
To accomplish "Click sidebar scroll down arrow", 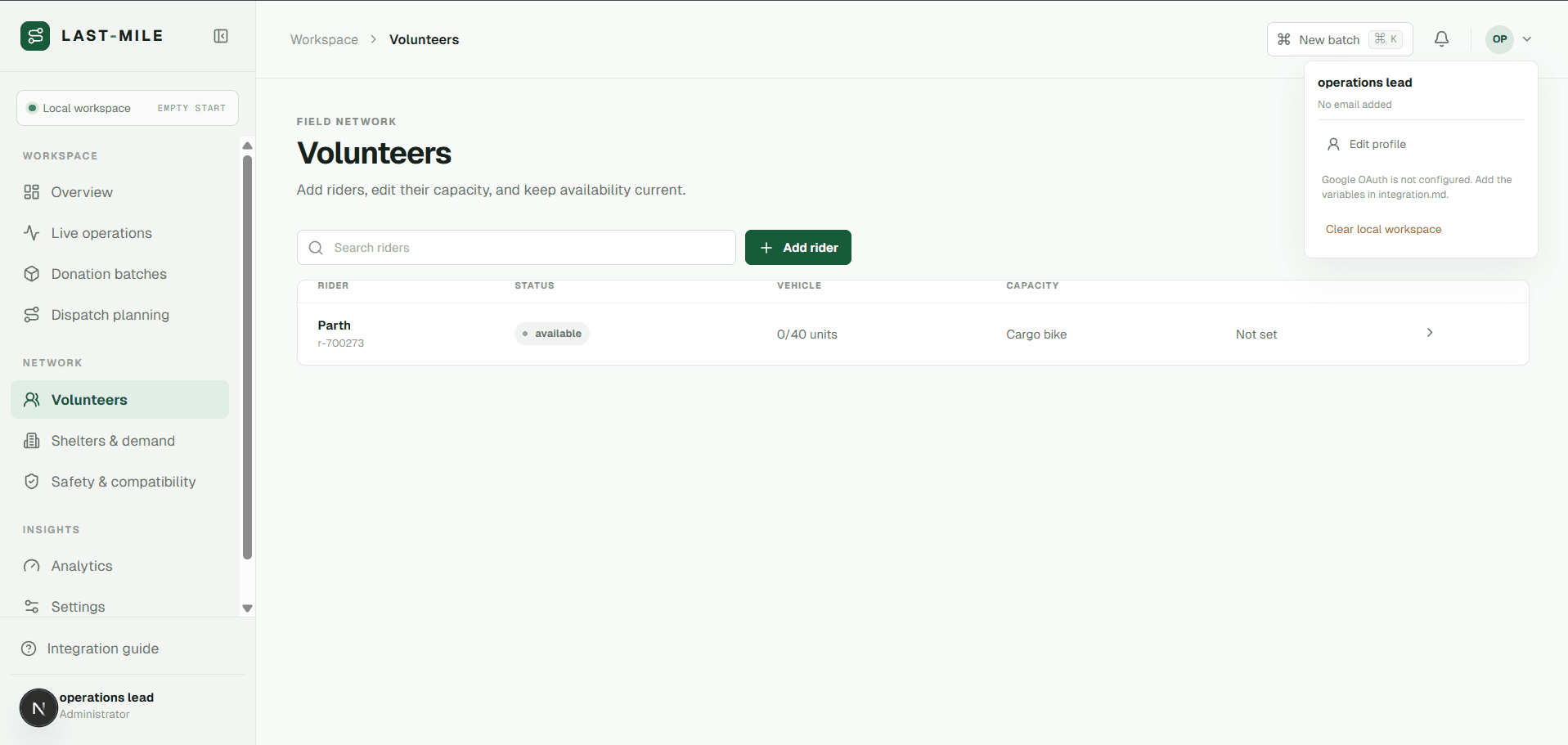I will click(247, 608).
